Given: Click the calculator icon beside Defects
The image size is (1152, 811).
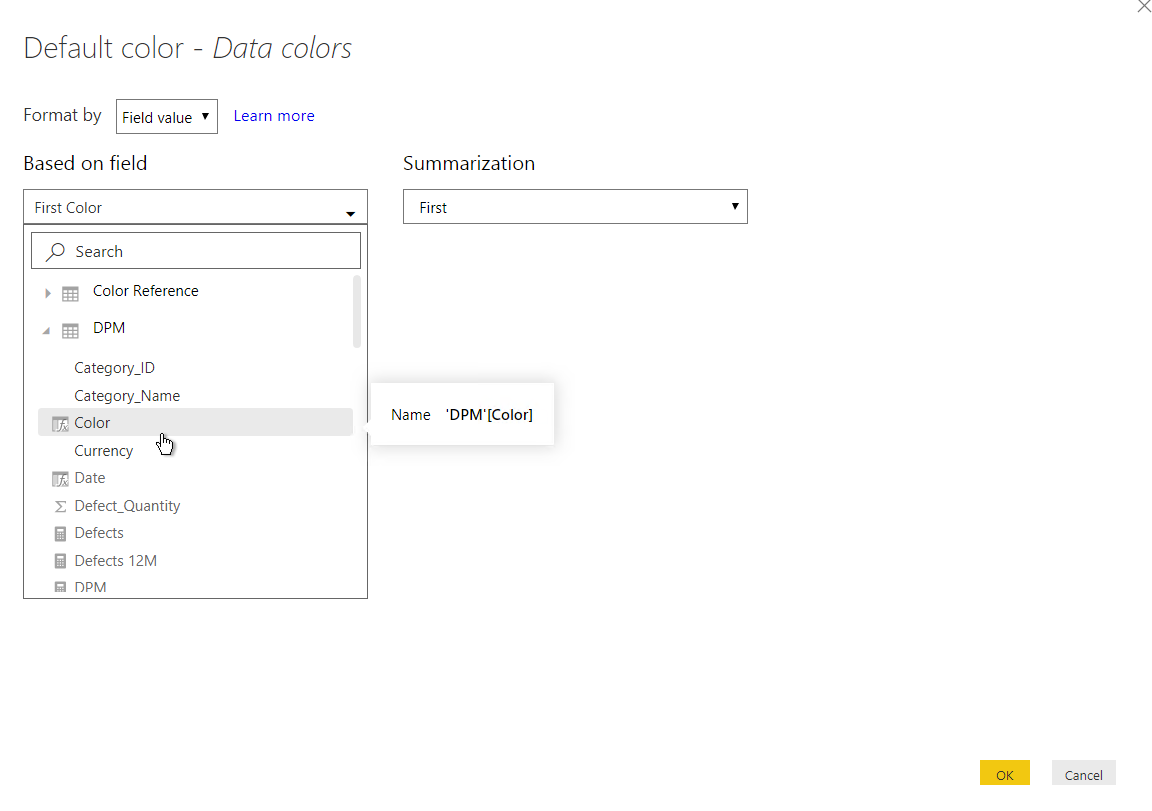Looking at the screenshot, I should tap(60, 534).
